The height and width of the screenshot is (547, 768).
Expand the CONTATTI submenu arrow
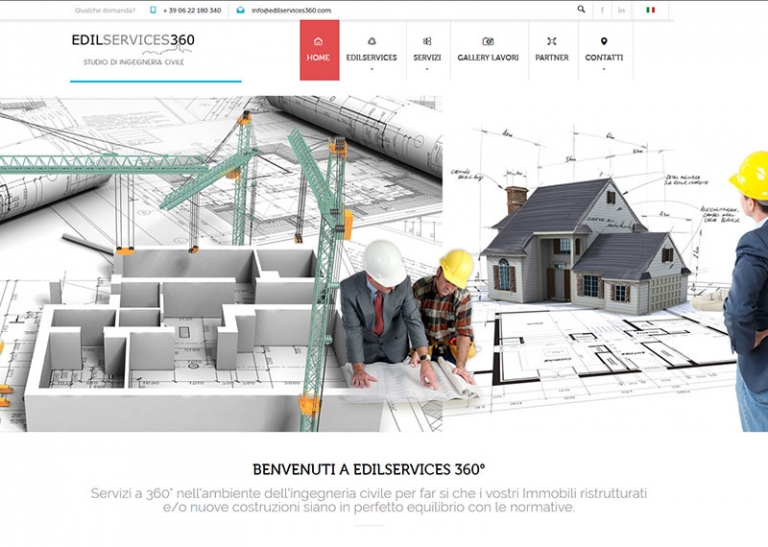pos(604,69)
